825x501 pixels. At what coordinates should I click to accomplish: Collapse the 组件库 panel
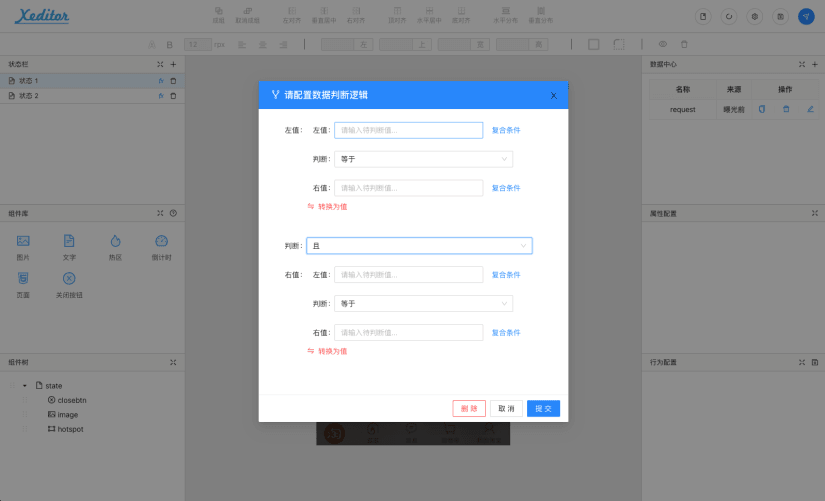pos(160,213)
